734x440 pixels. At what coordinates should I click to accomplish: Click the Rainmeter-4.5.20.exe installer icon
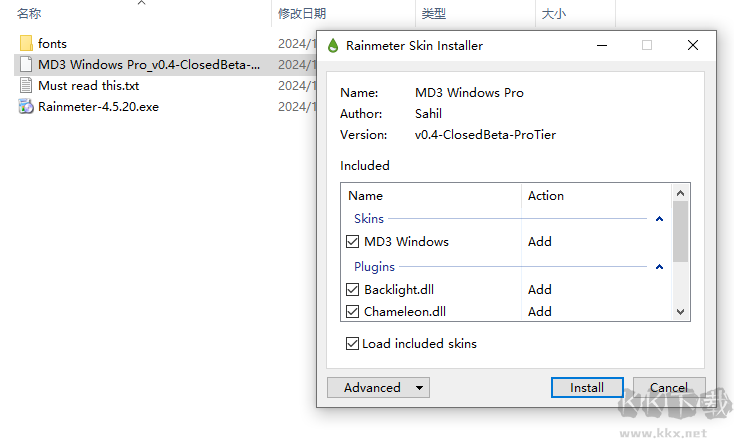[x=26, y=107]
